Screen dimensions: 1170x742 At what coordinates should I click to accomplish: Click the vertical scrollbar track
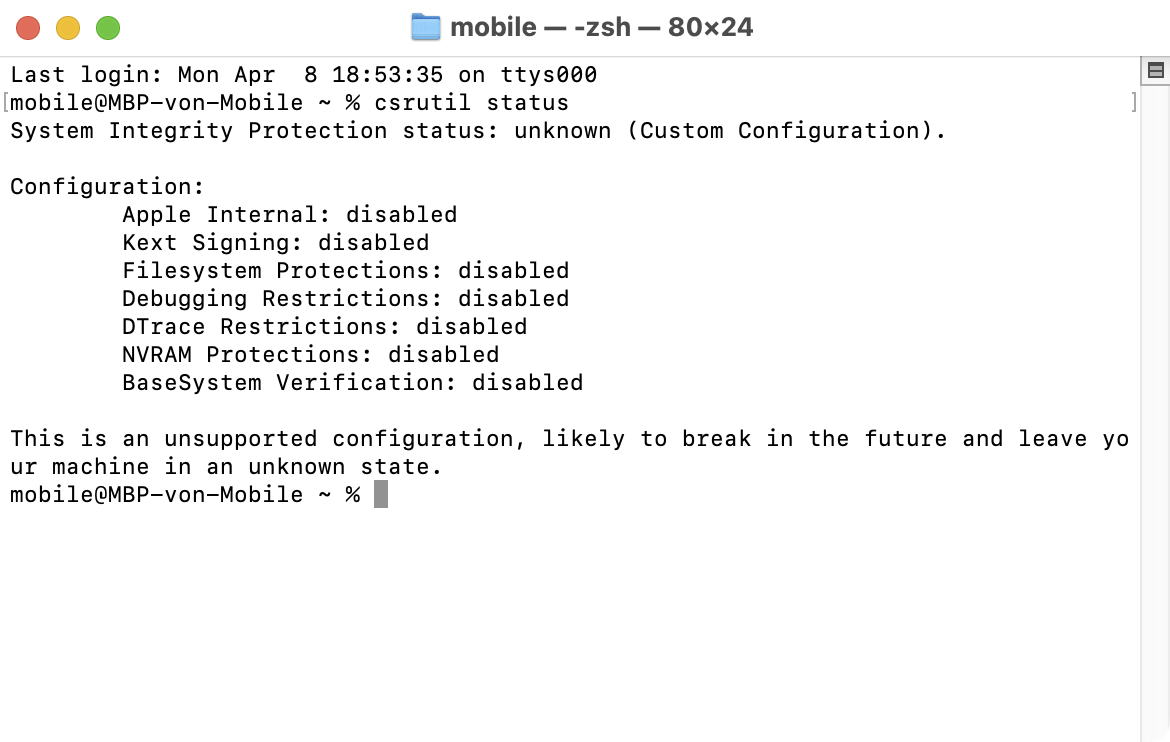coord(1155,400)
